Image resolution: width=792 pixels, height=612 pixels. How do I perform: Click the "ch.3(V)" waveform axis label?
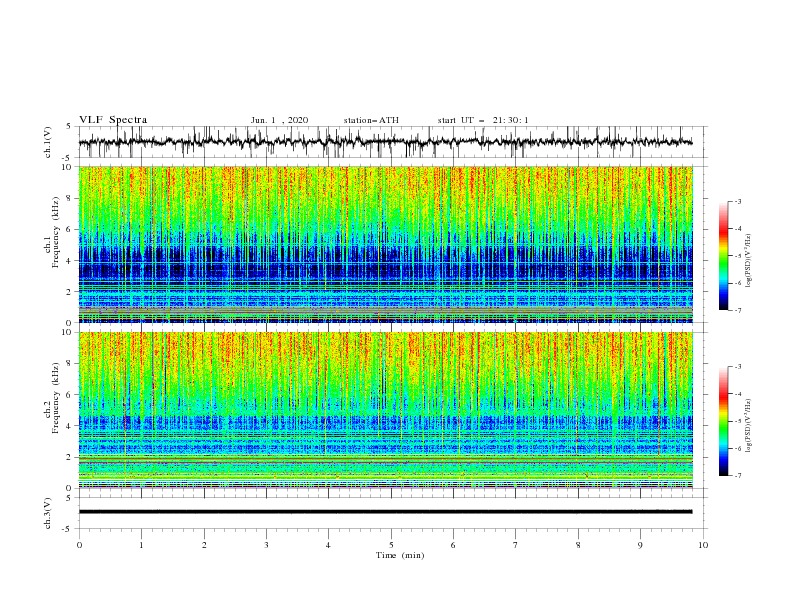[48, 513]
